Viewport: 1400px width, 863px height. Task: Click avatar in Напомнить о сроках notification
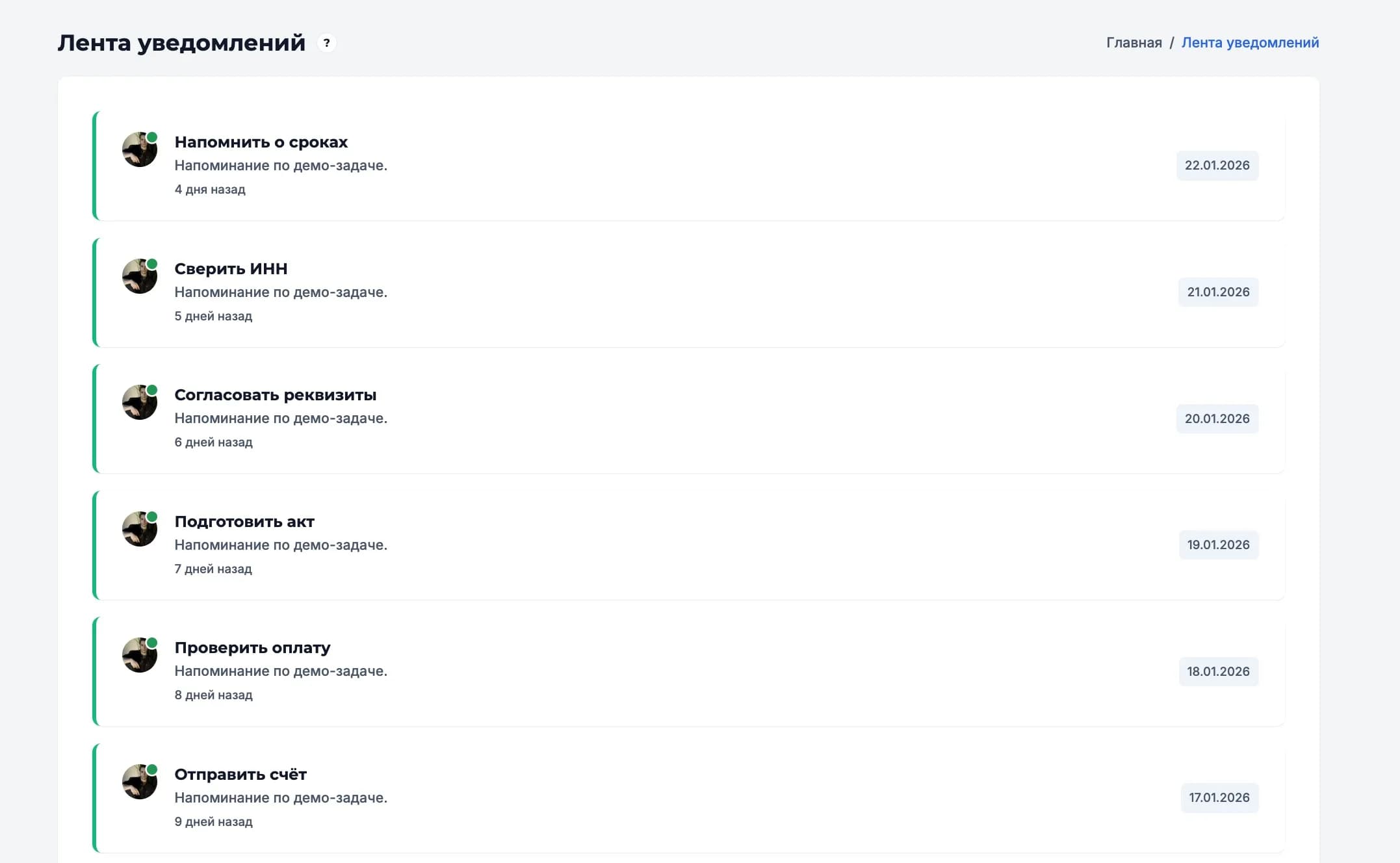tap(140, 149)
